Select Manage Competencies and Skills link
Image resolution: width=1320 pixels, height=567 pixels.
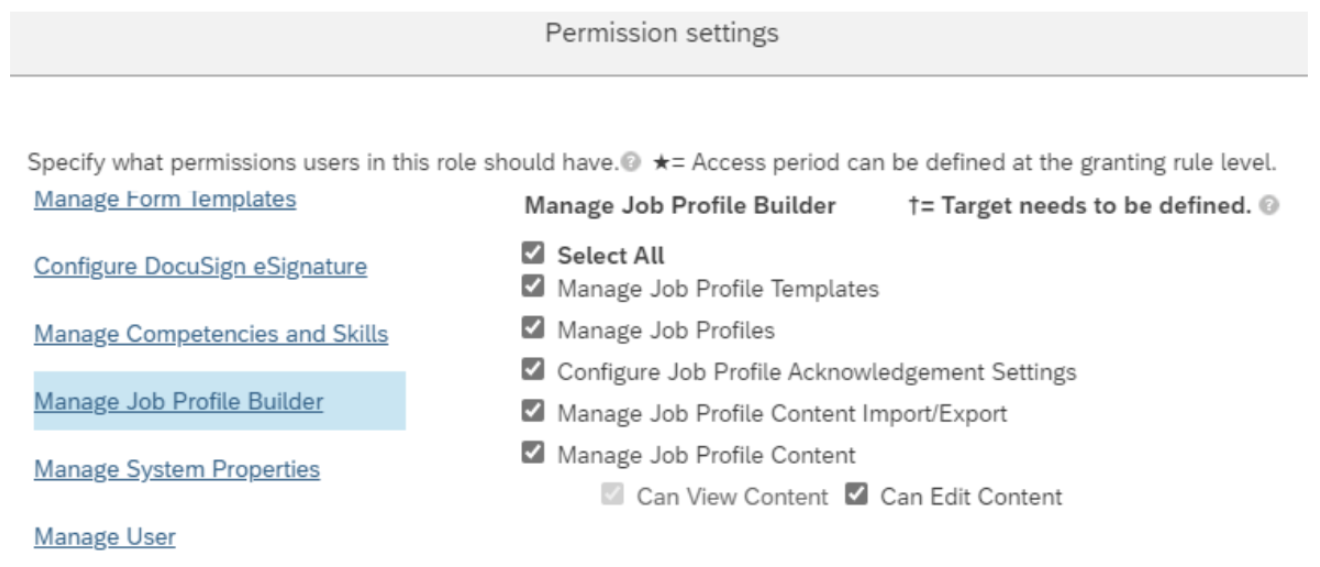click(x=211, y=334)
